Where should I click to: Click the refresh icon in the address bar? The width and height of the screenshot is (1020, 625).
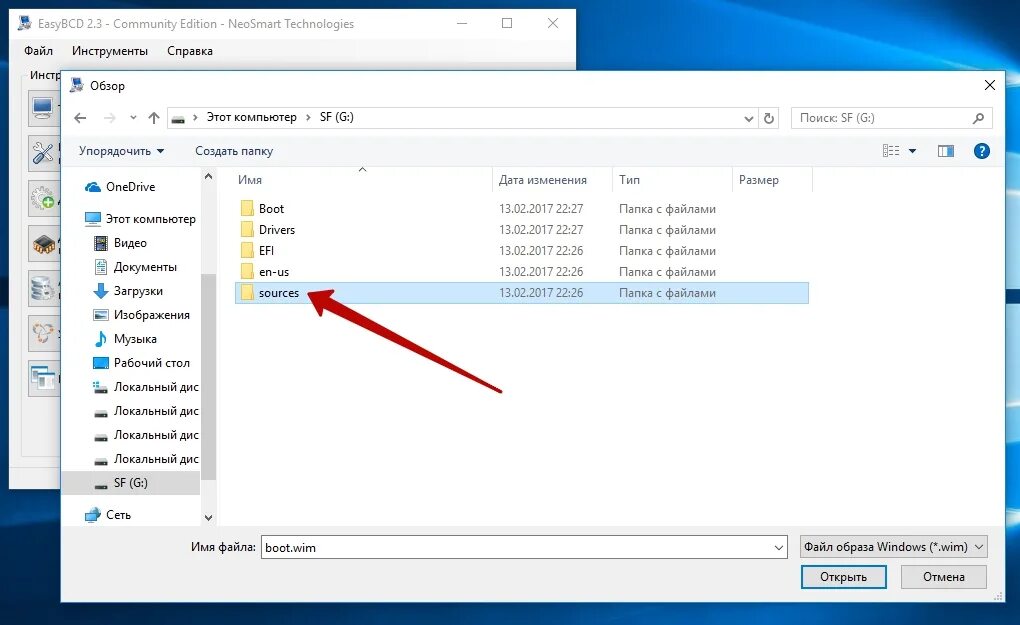click(x=769, y=117)
